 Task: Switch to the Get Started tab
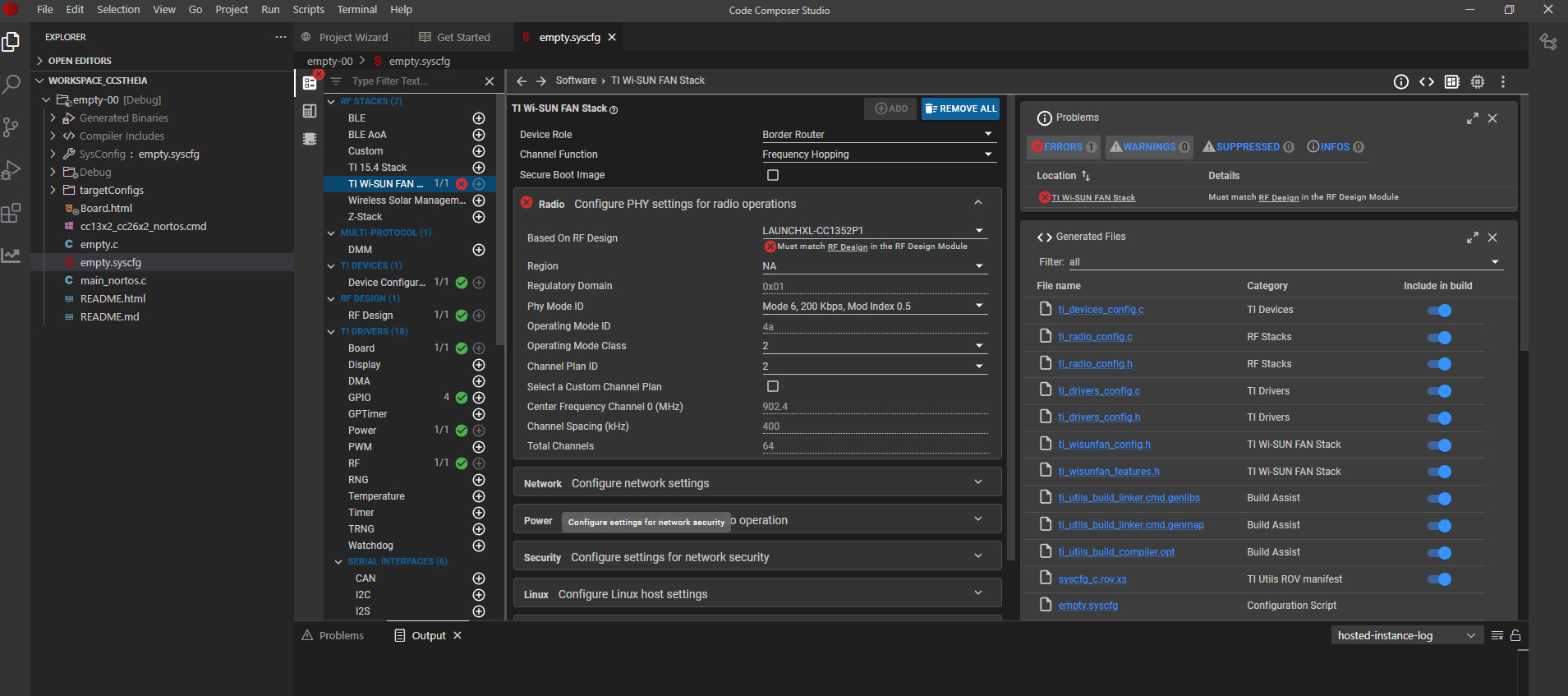point(462,38)
